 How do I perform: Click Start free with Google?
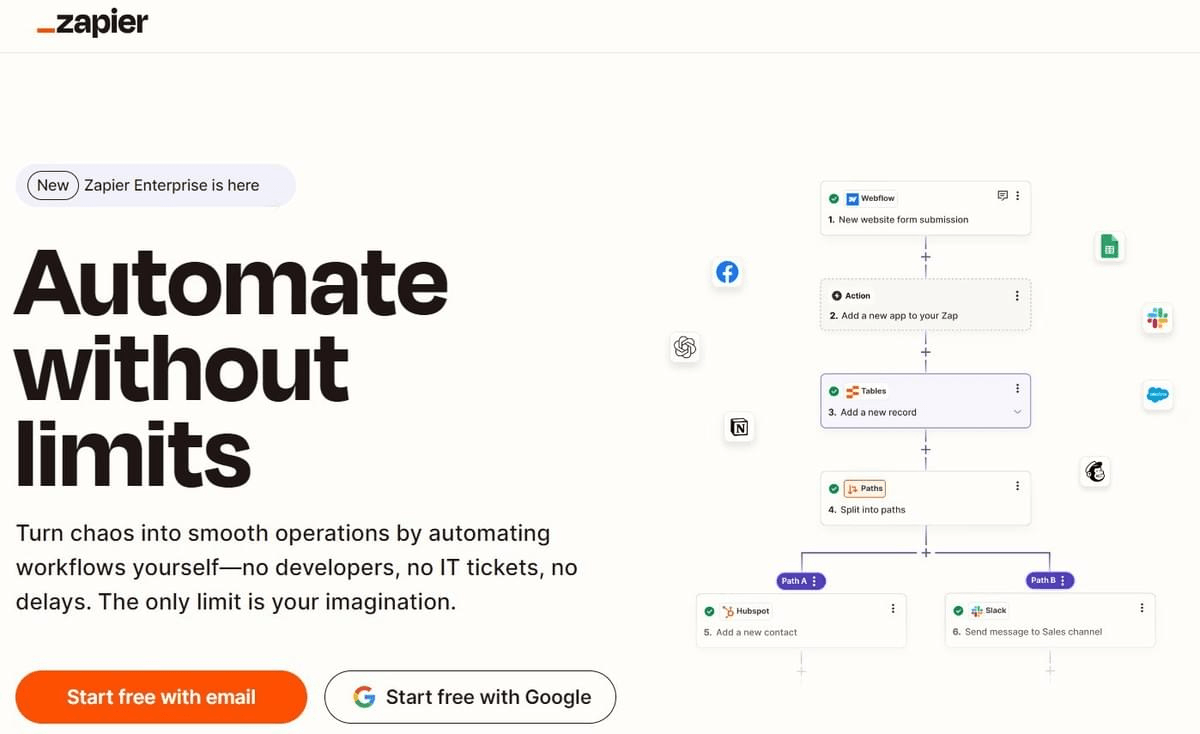click(x=469, y=696)
